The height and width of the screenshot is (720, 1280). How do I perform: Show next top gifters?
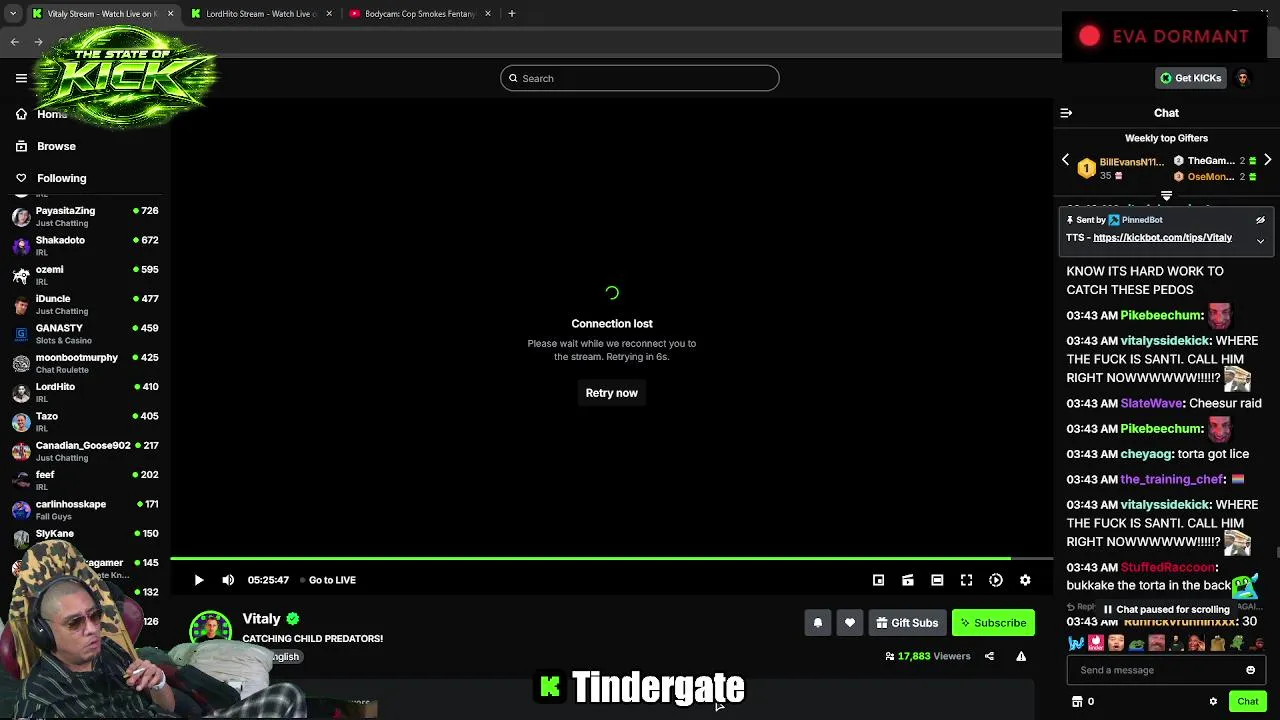pos(1267,160)
